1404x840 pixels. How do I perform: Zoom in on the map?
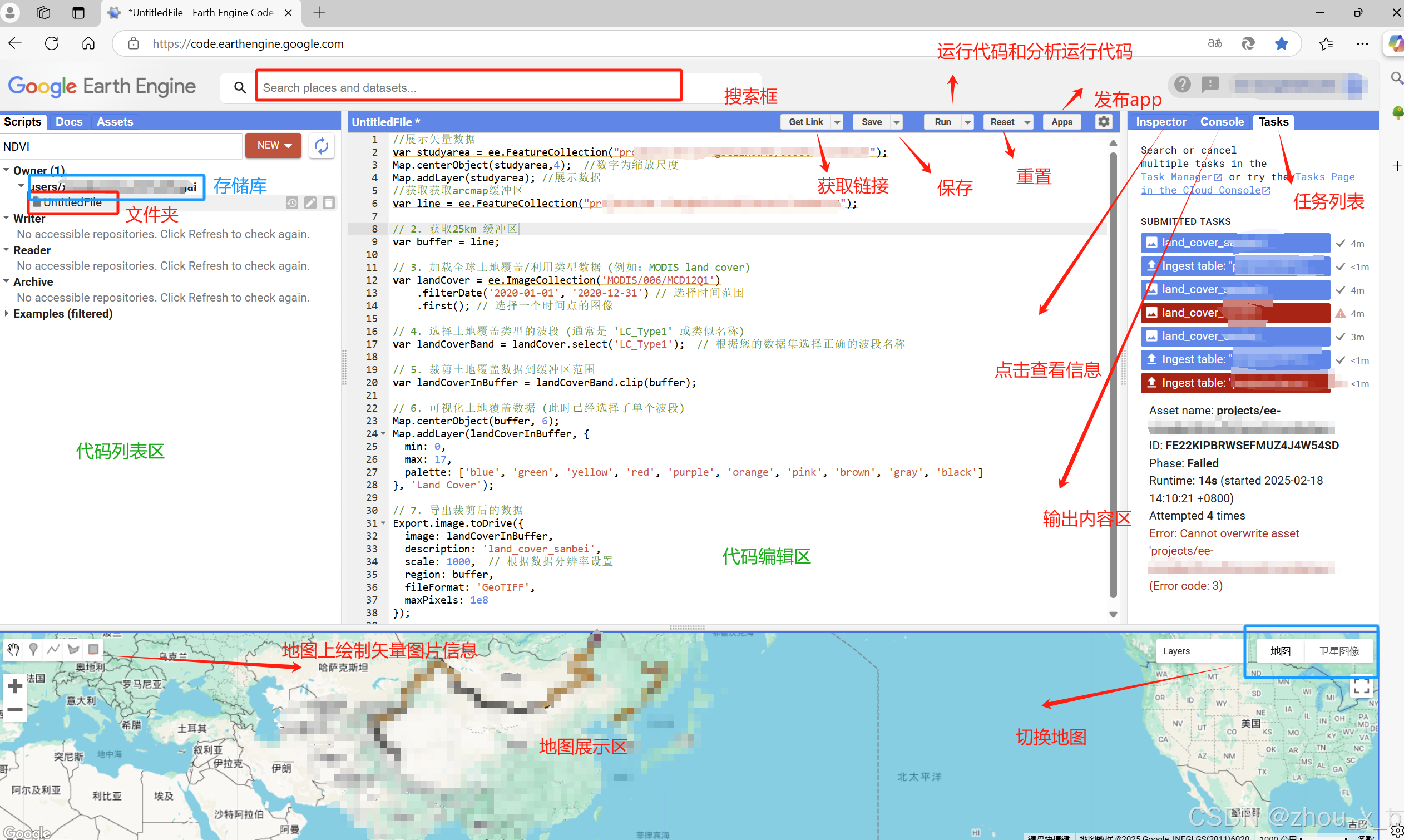pos(14,686)
